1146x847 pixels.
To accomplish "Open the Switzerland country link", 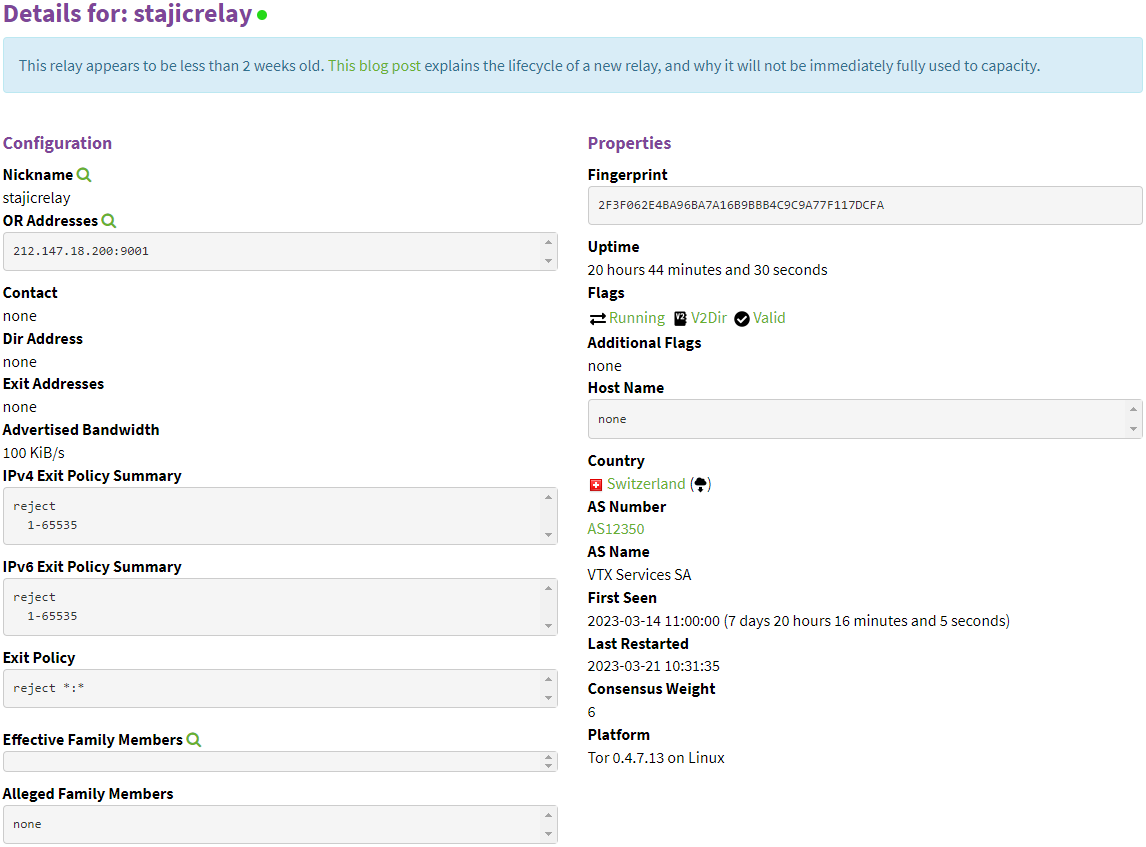I will pyautogui.click(x=646, y=484).
